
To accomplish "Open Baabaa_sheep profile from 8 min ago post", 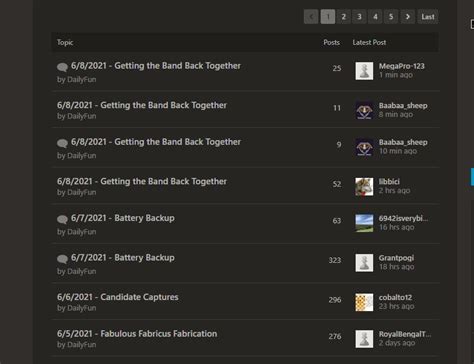I will pos(403,106).
